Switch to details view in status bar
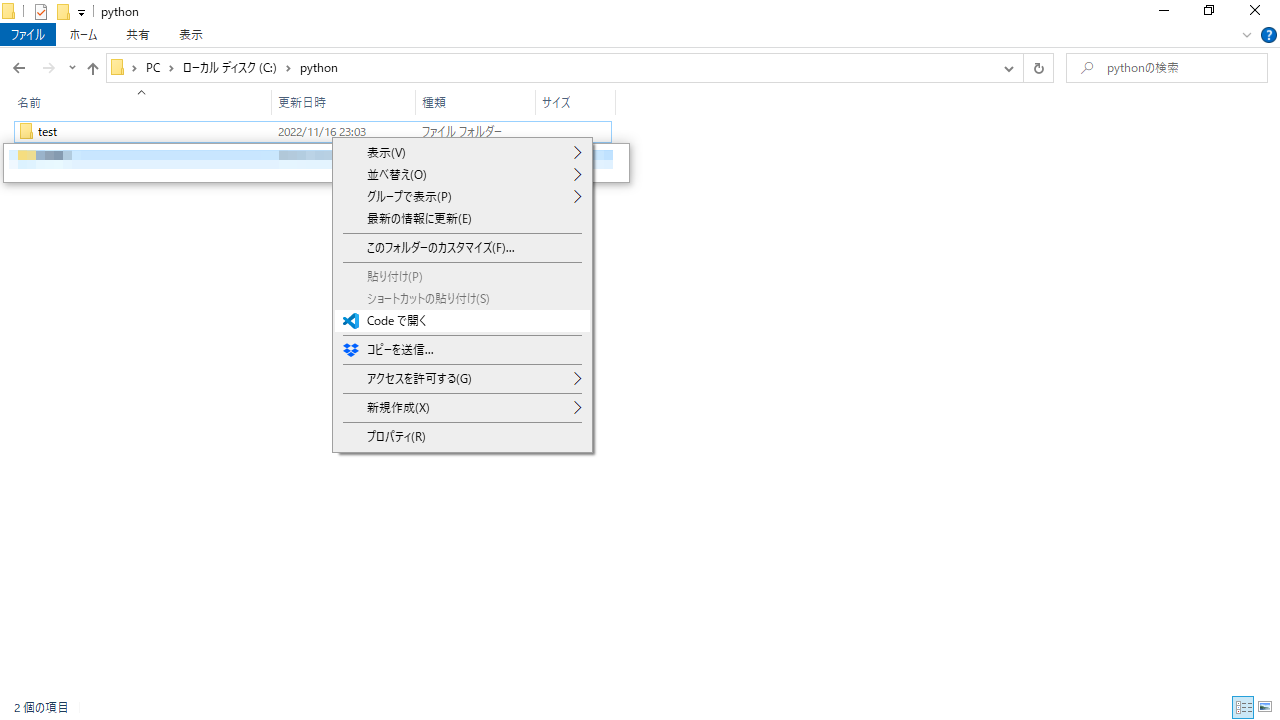 pos(1243,707)
